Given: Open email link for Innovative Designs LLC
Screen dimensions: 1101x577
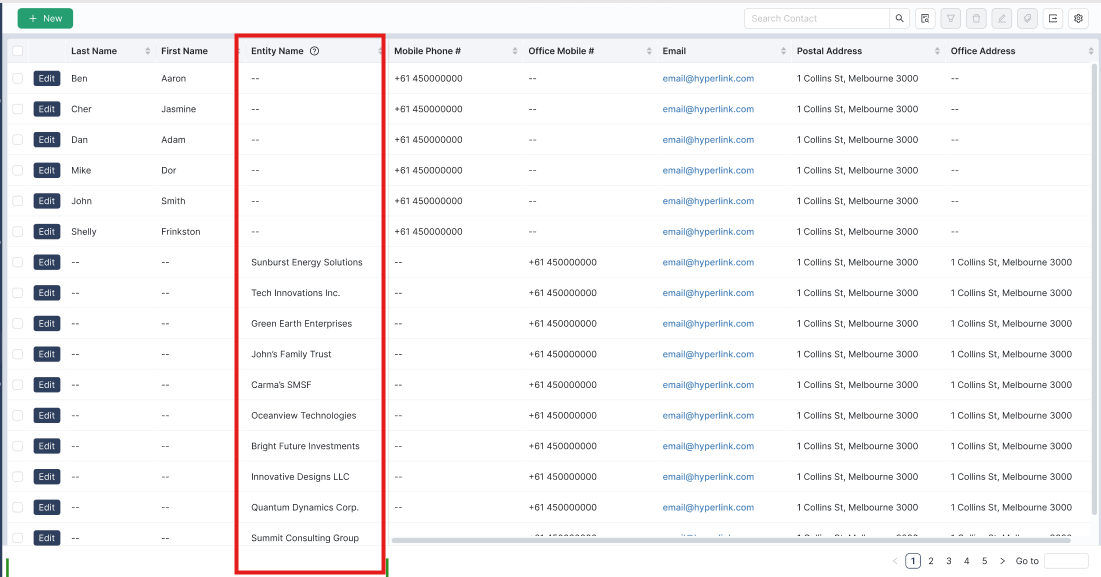Looking at the screenshot, I should (708, 477).
